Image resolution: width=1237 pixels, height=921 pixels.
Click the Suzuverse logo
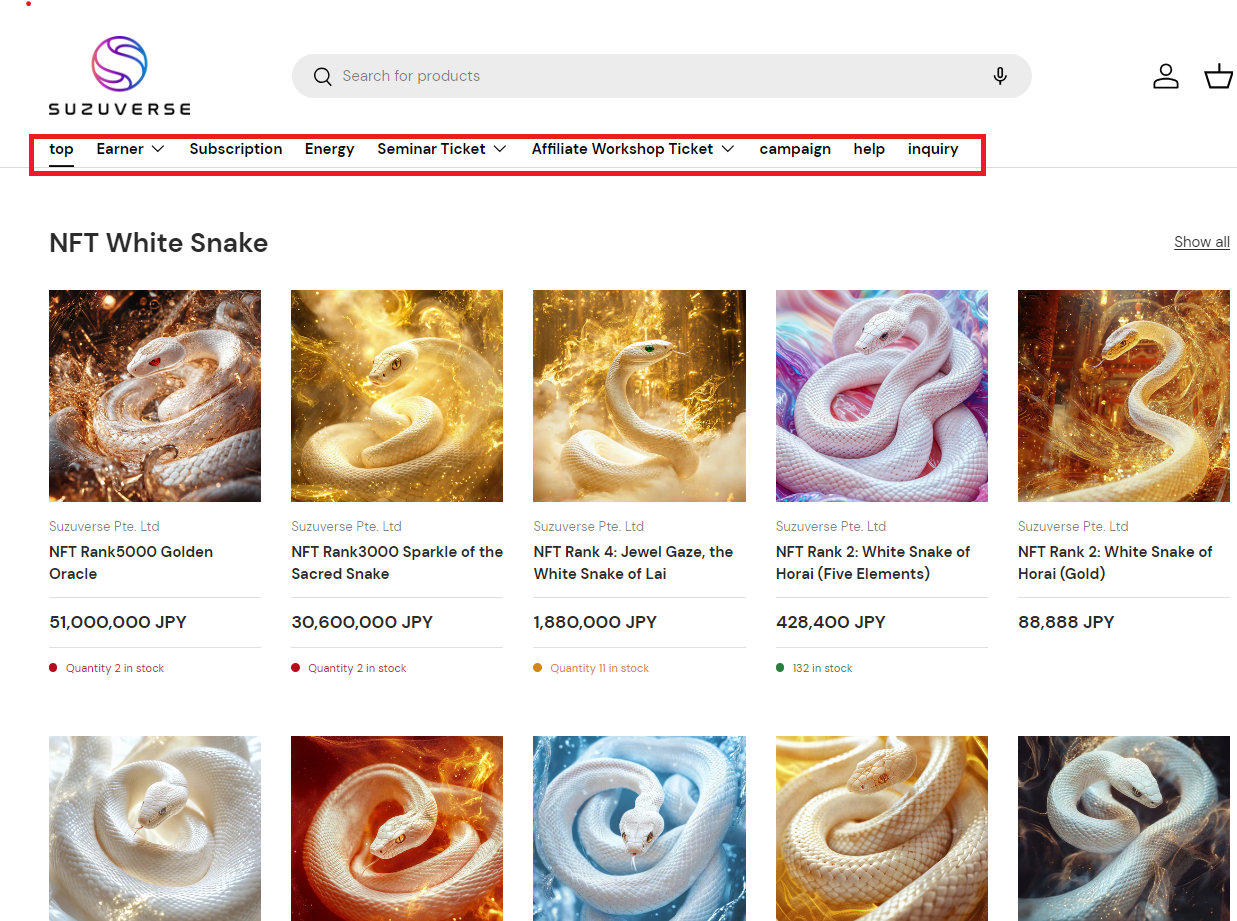[119, 76]
